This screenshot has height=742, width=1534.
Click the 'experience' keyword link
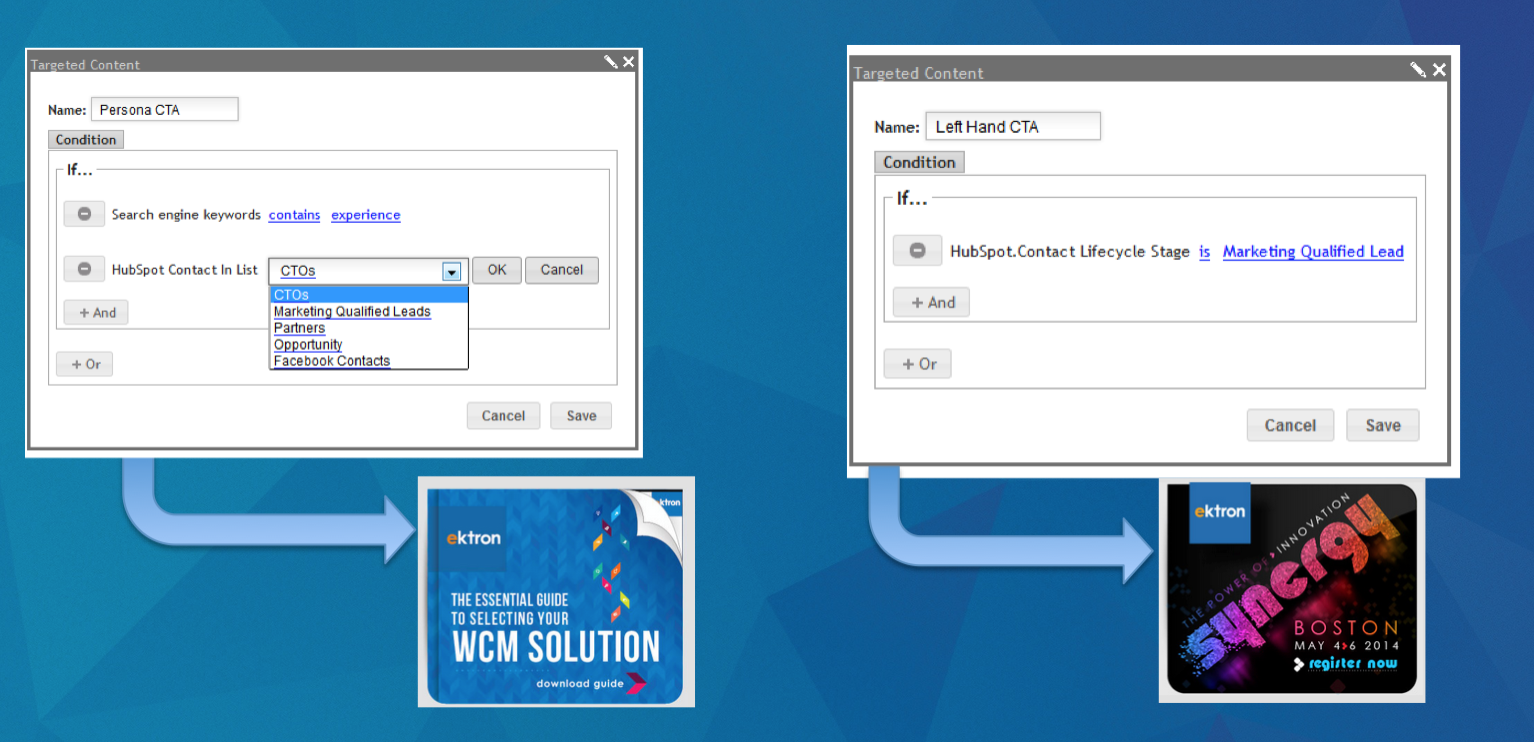[x=366, y=215]
